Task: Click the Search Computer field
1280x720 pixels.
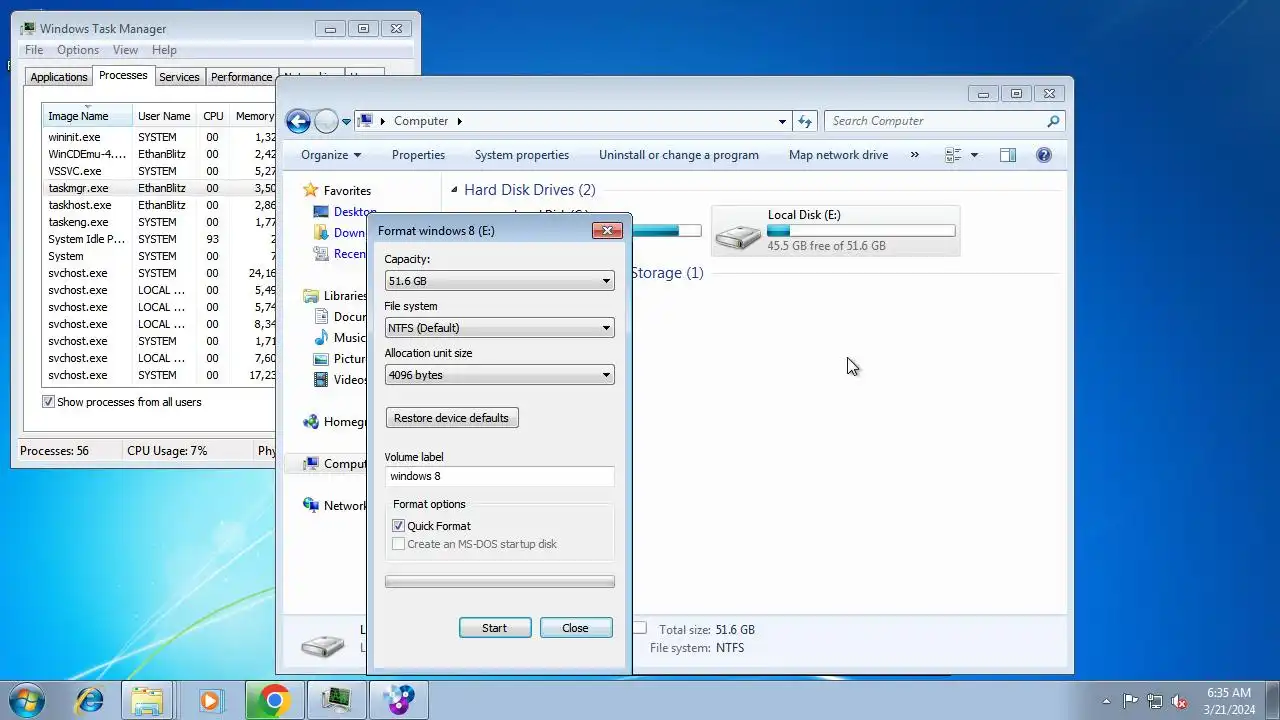Action: pyautogui.click(x=935, y=121)
